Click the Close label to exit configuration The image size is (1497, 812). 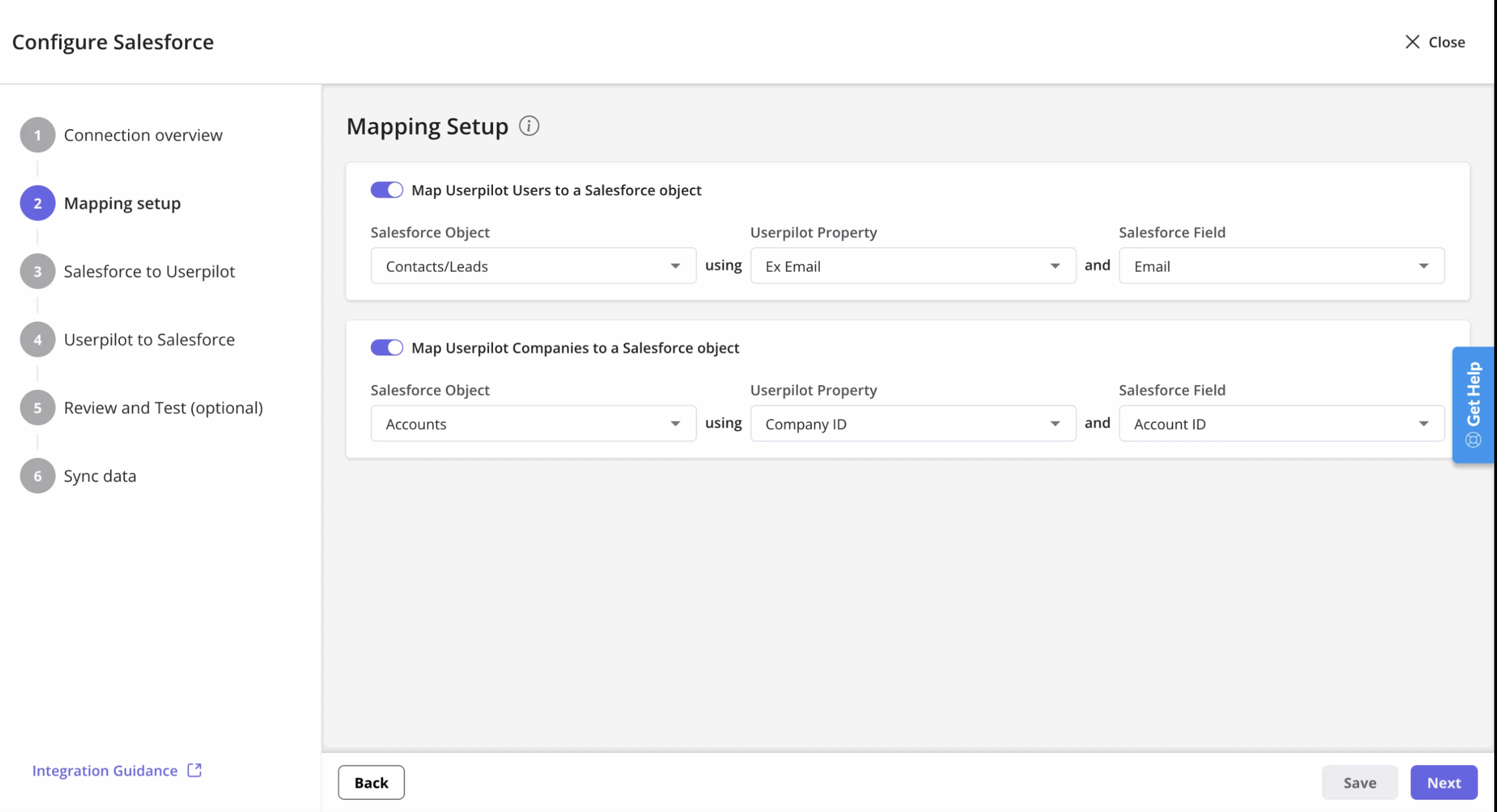click(x=1447, y=42)
